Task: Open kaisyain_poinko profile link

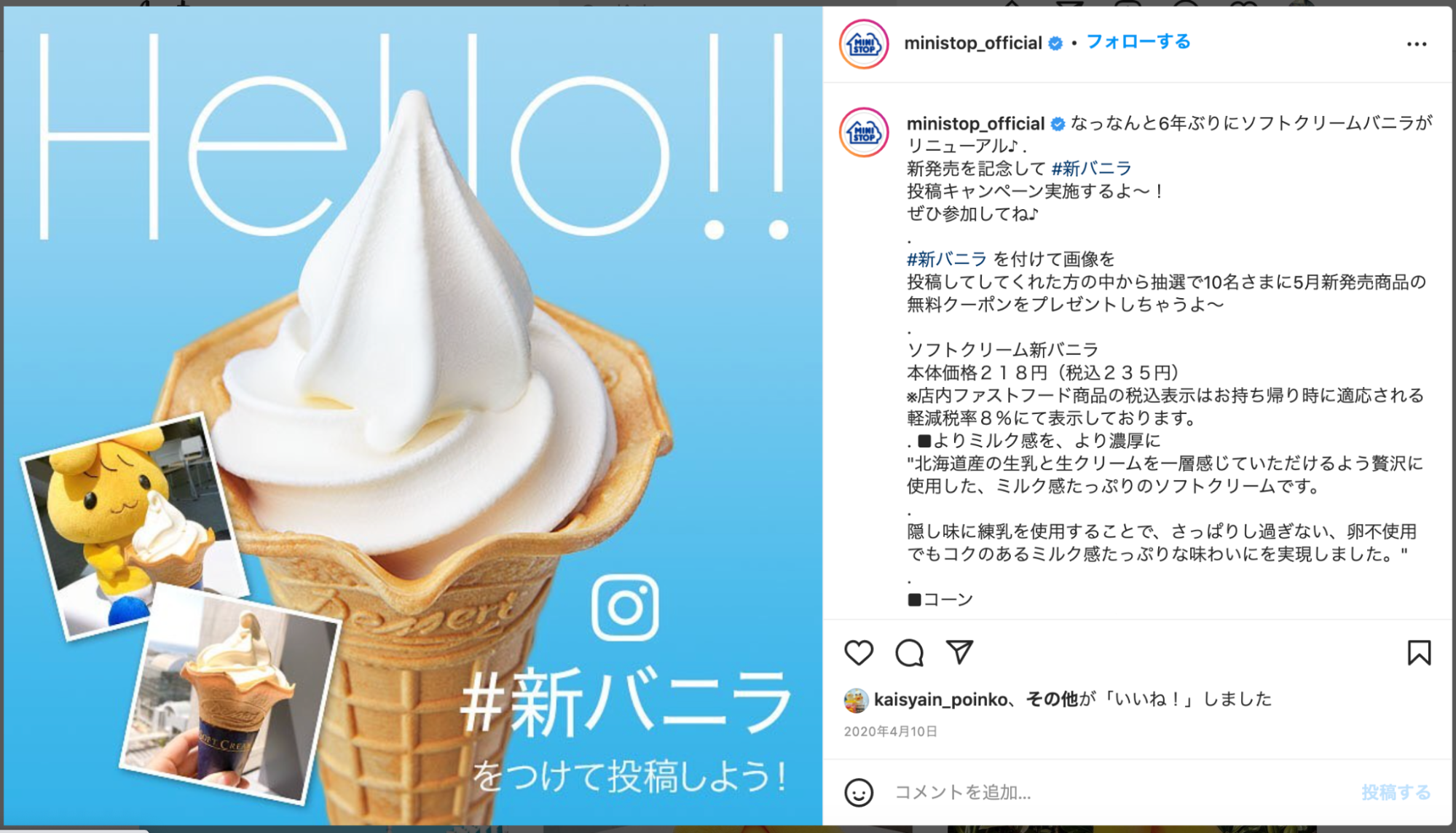Action: 940,700
